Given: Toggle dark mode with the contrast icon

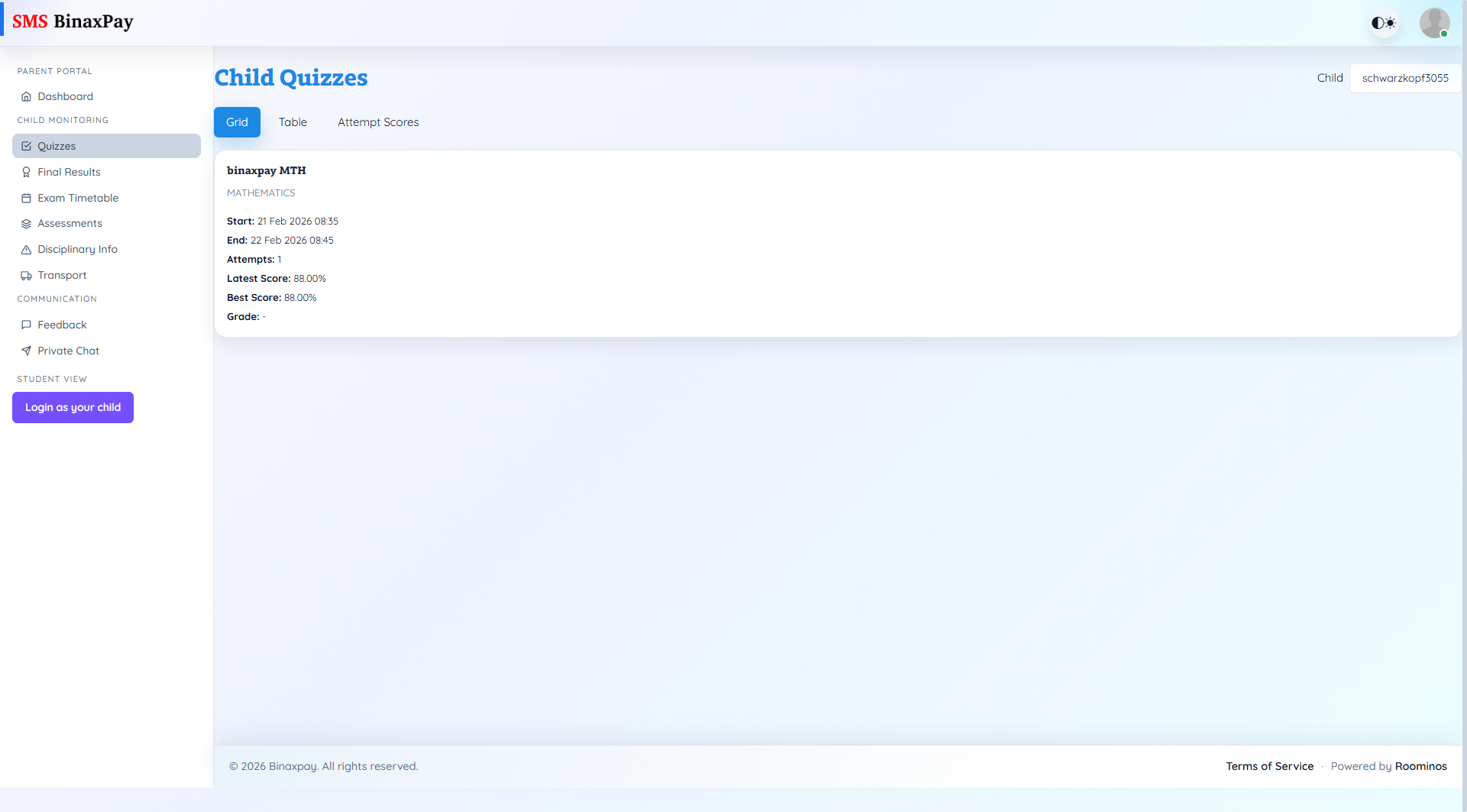Looking at the screenshot, I should coord(1384,22).
